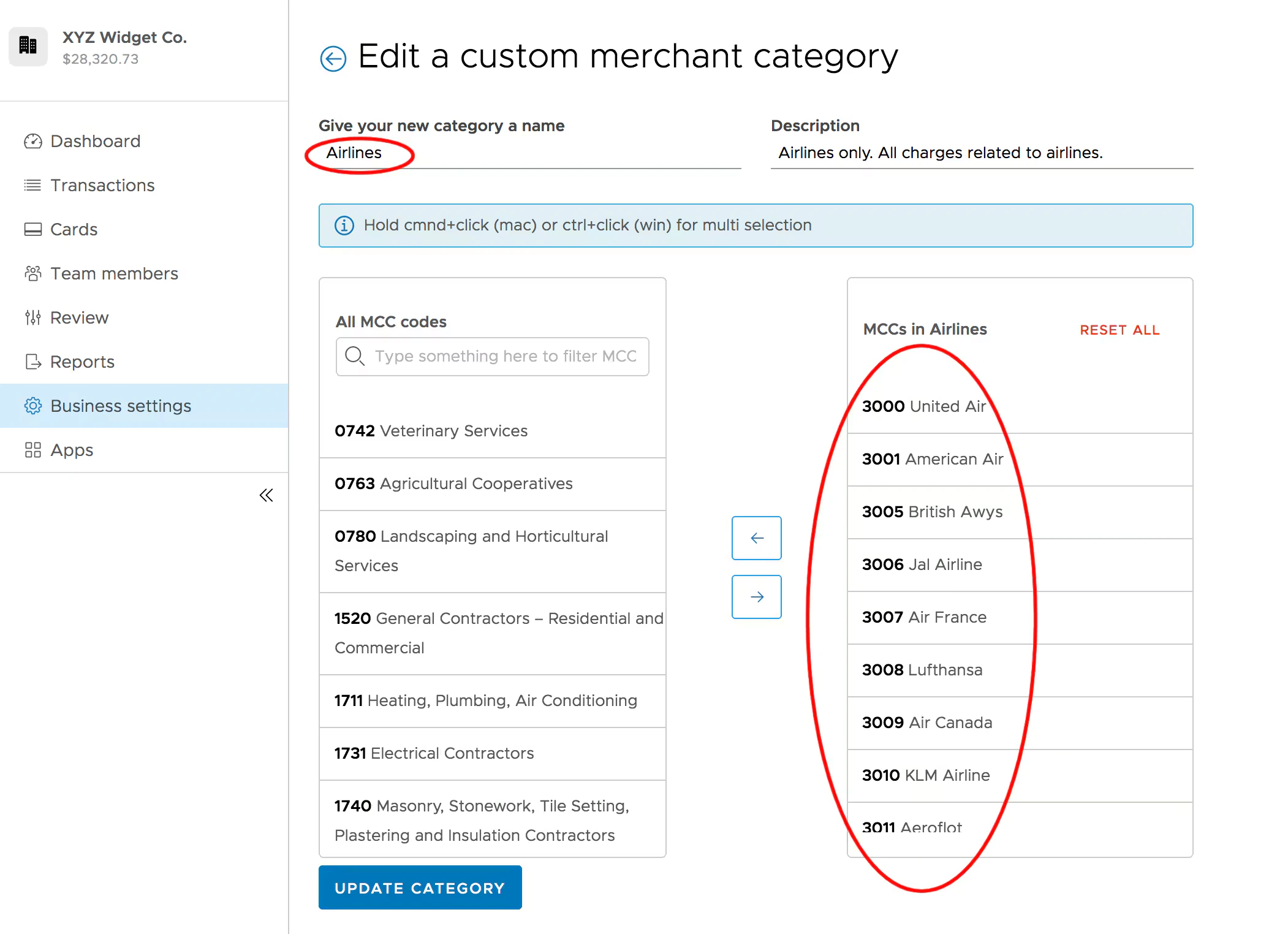1288x934 pixels.
Task: Open Transactions in the sidebar
Action: click(x=102, y=185)
